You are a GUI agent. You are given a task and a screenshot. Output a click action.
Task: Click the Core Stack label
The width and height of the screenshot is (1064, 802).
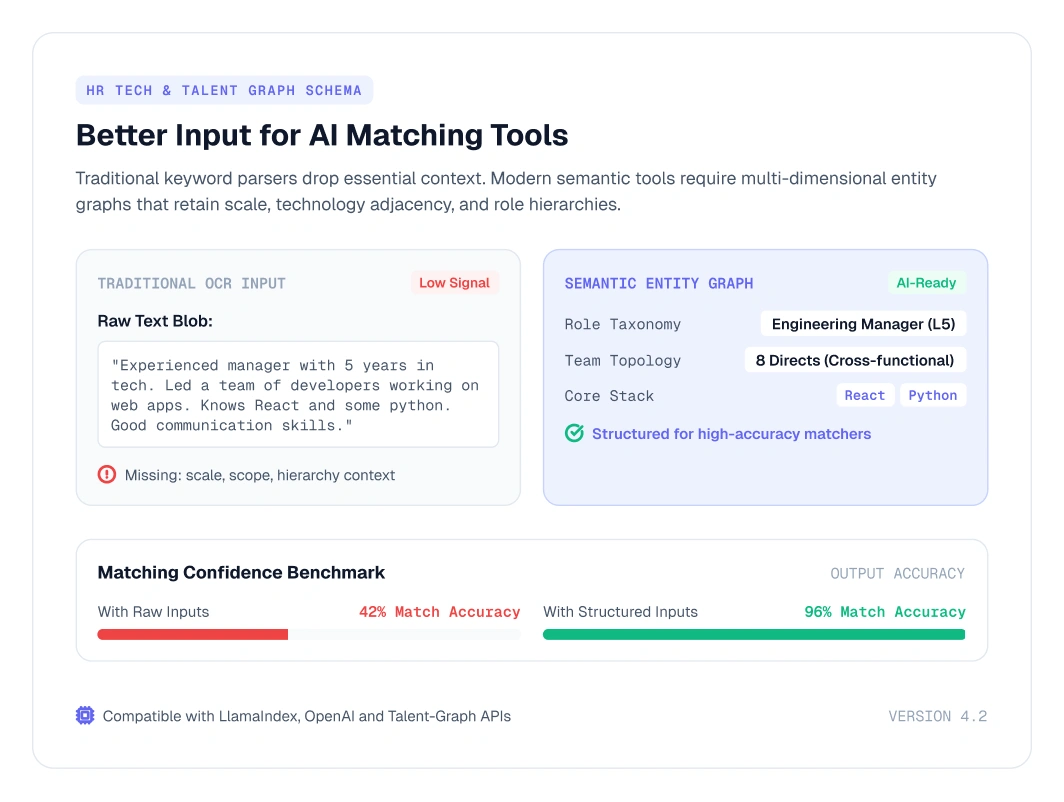pos(609,396)
